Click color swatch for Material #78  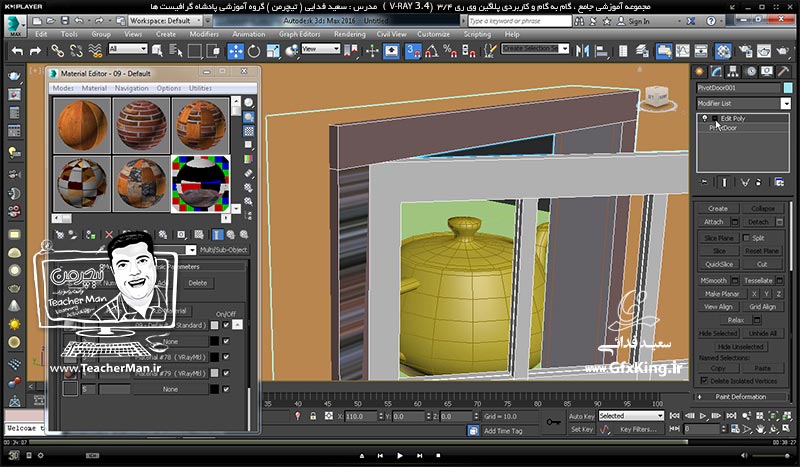click(x=215, y=357)
